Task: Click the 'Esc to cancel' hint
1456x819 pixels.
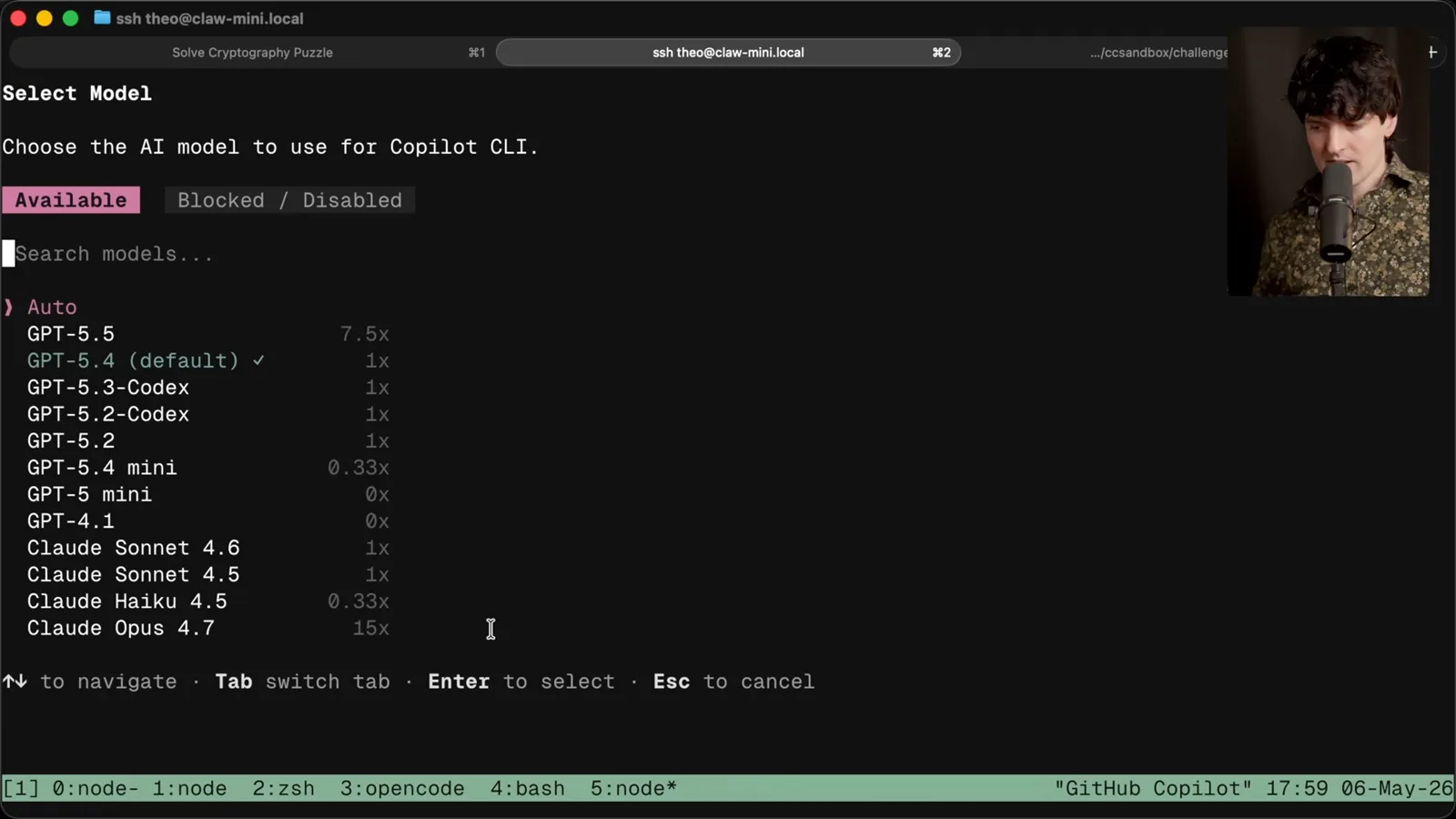Action: click(x=733, y=682)
